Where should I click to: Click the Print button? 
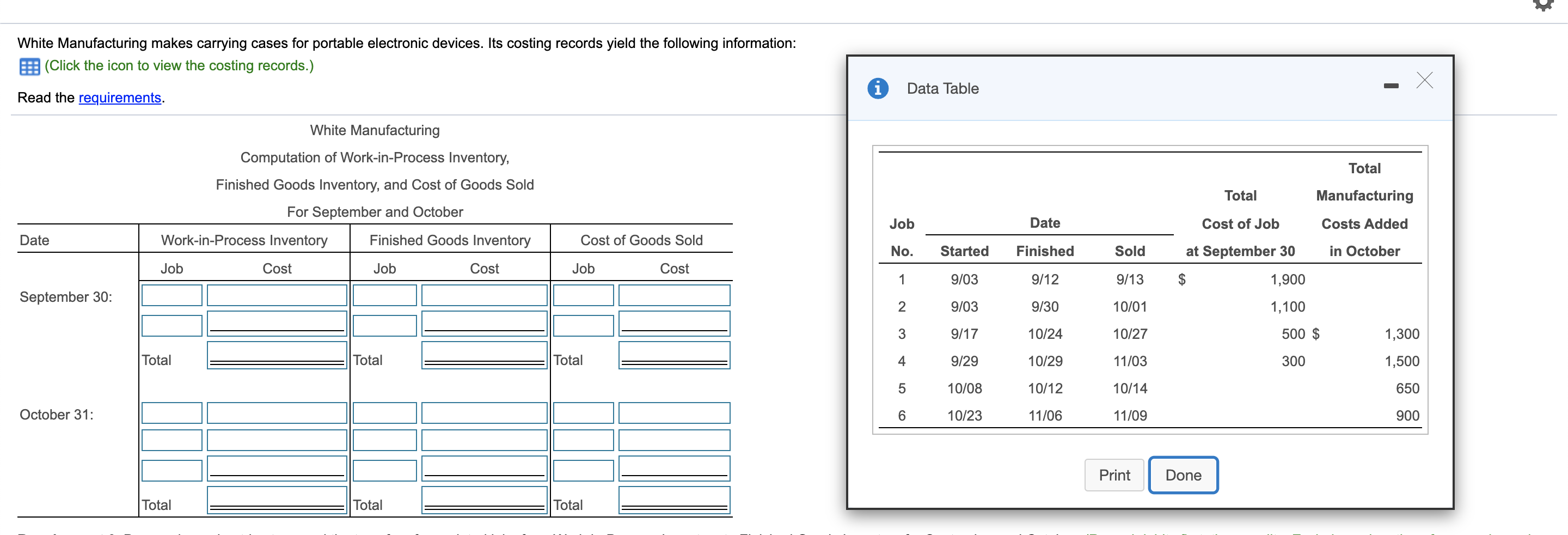pyautogui.click(x=1114, y=475)
